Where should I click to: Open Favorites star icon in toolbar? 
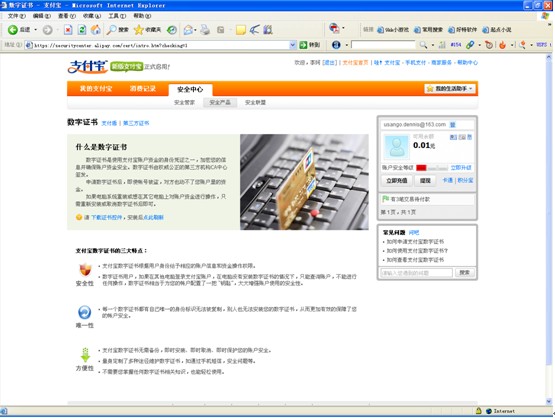[138, 30]
